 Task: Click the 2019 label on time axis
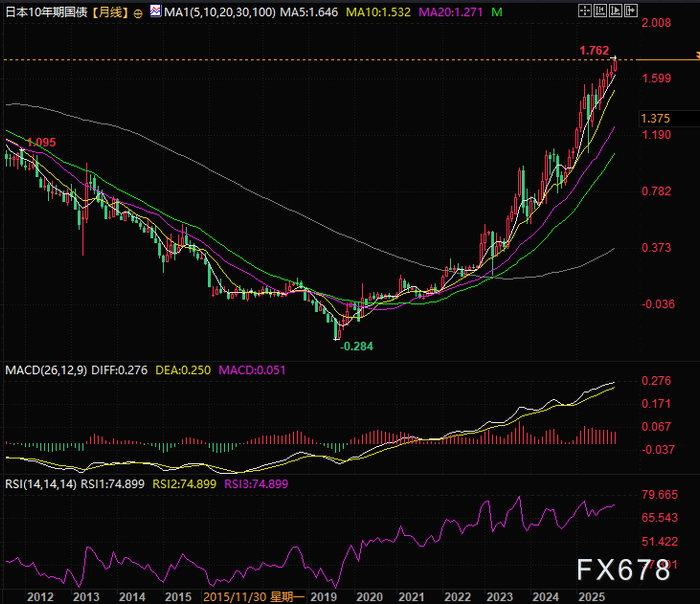pyautogui.click(x=323, y=597)
